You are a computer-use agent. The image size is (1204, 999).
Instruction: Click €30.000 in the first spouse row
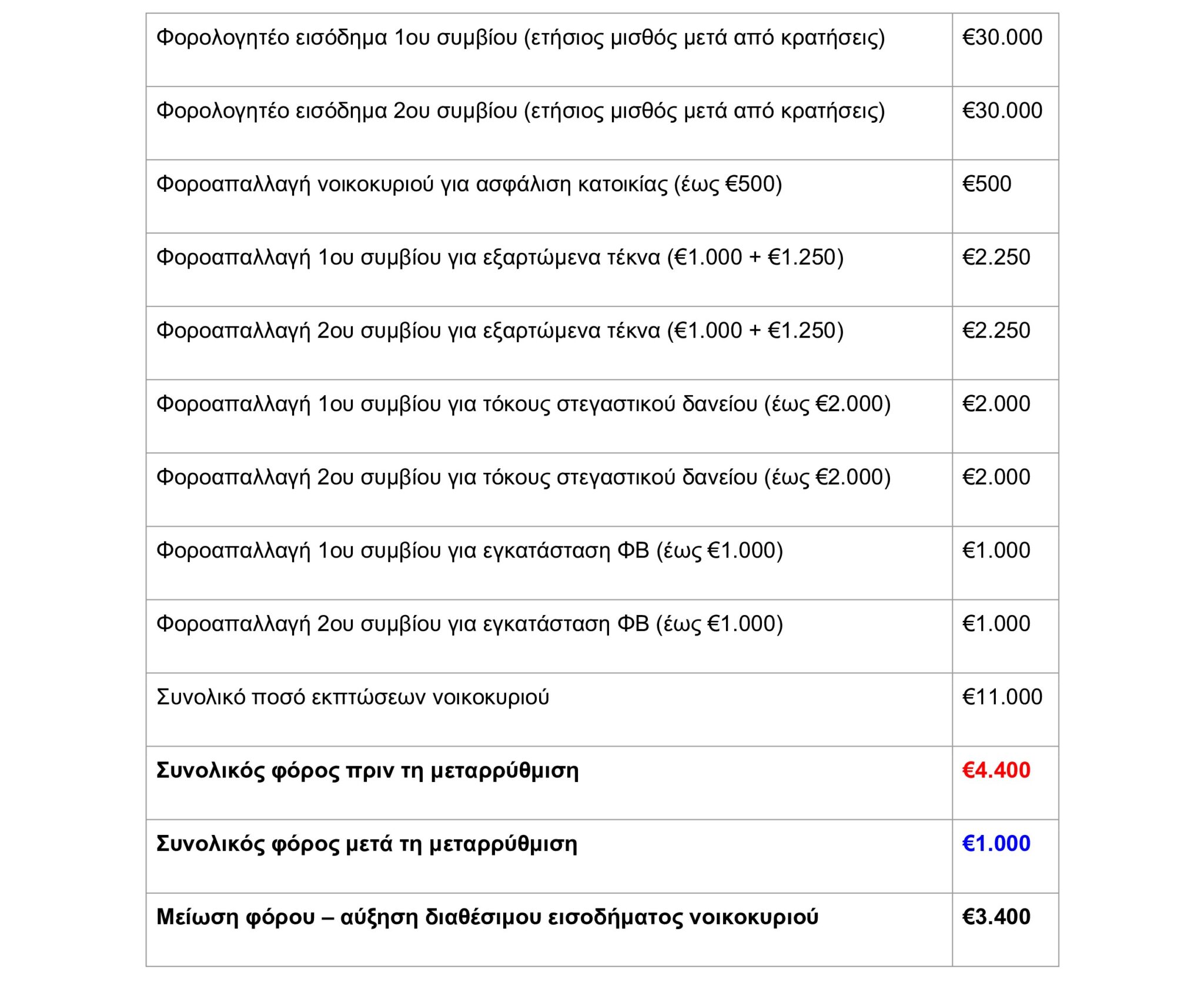pyautogui.click(x=1002, y=38)
